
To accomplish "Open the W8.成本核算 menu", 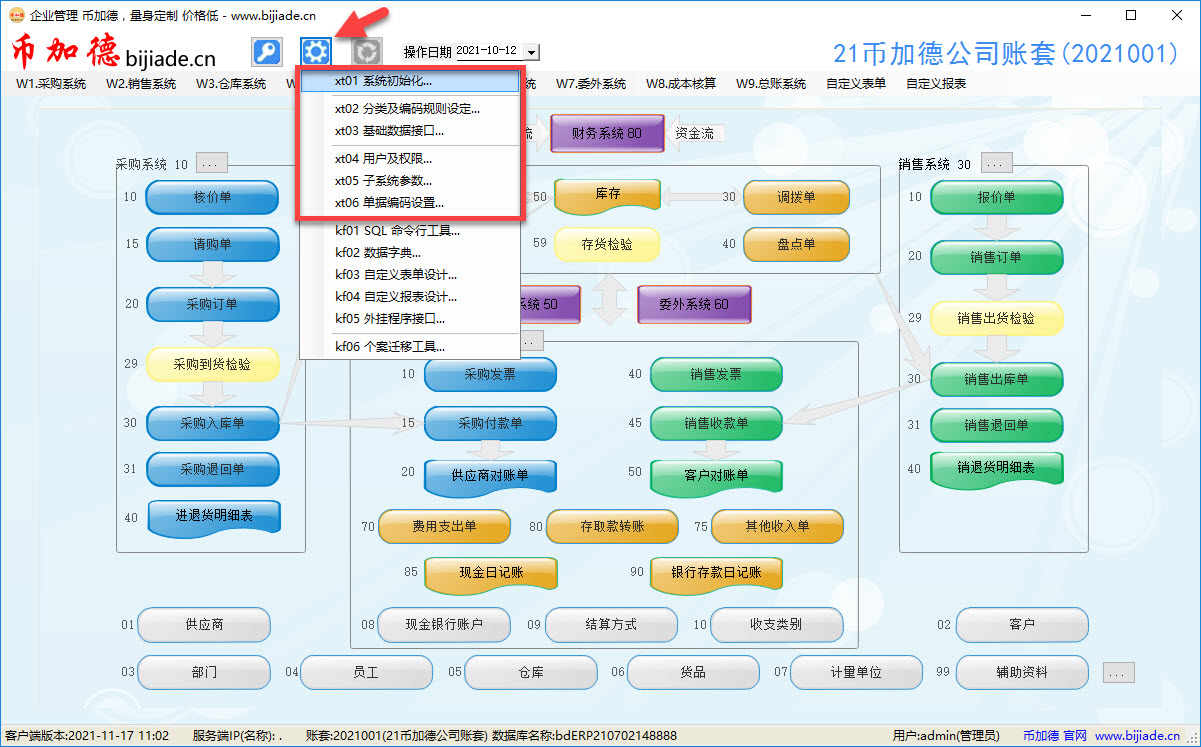I will tap(681, 84).
